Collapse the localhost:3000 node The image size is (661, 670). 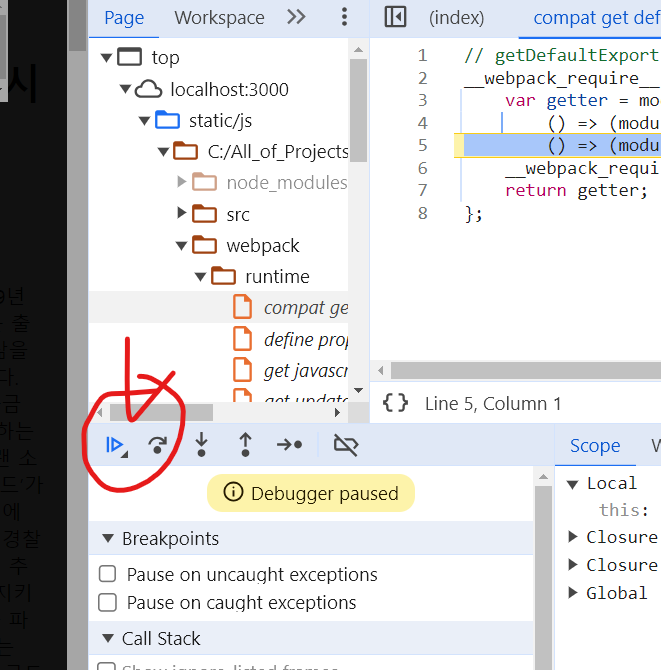pos(125,89)
